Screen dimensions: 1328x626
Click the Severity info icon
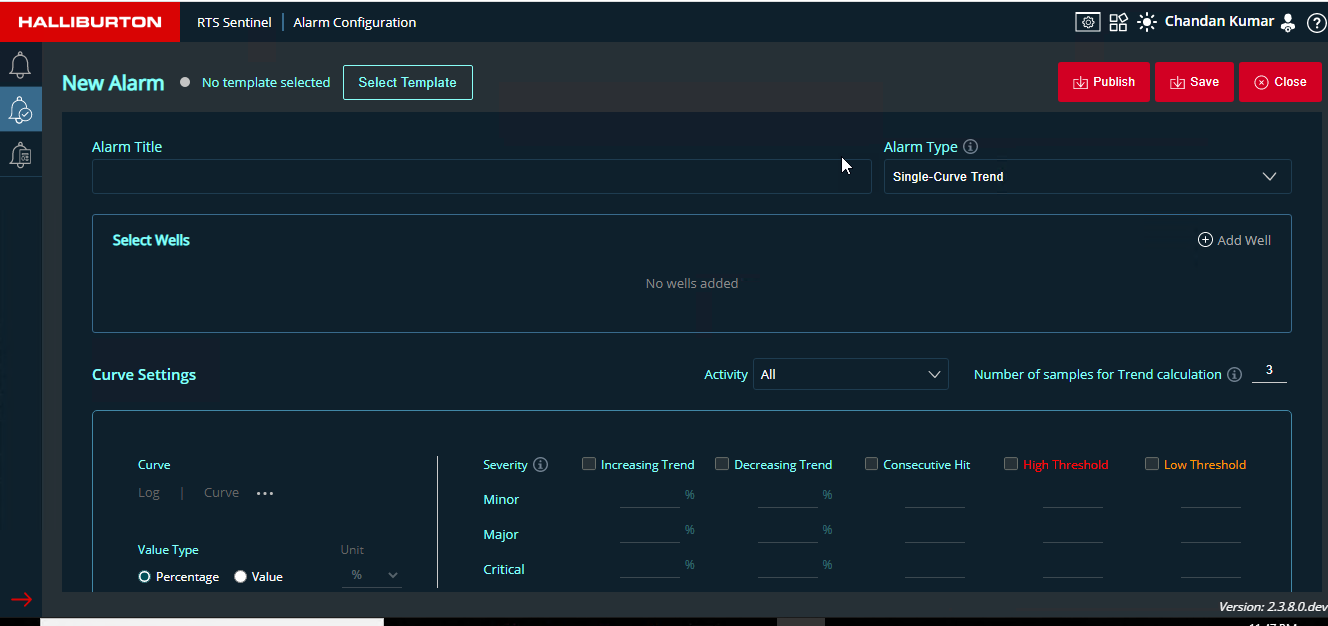click(541, 465)
